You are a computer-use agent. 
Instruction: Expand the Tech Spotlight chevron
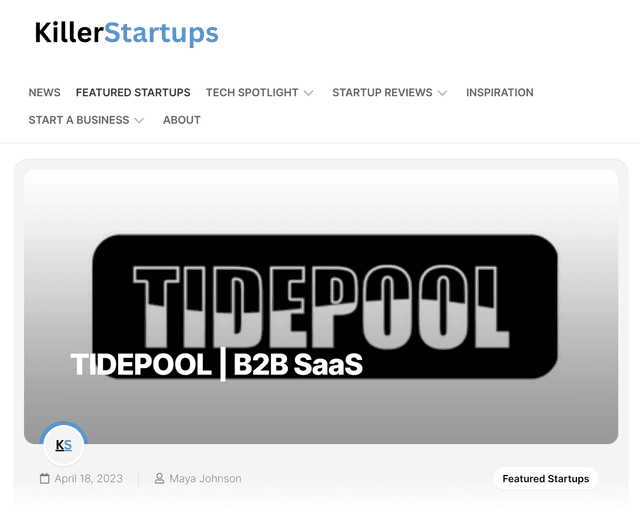click(309, 93)
